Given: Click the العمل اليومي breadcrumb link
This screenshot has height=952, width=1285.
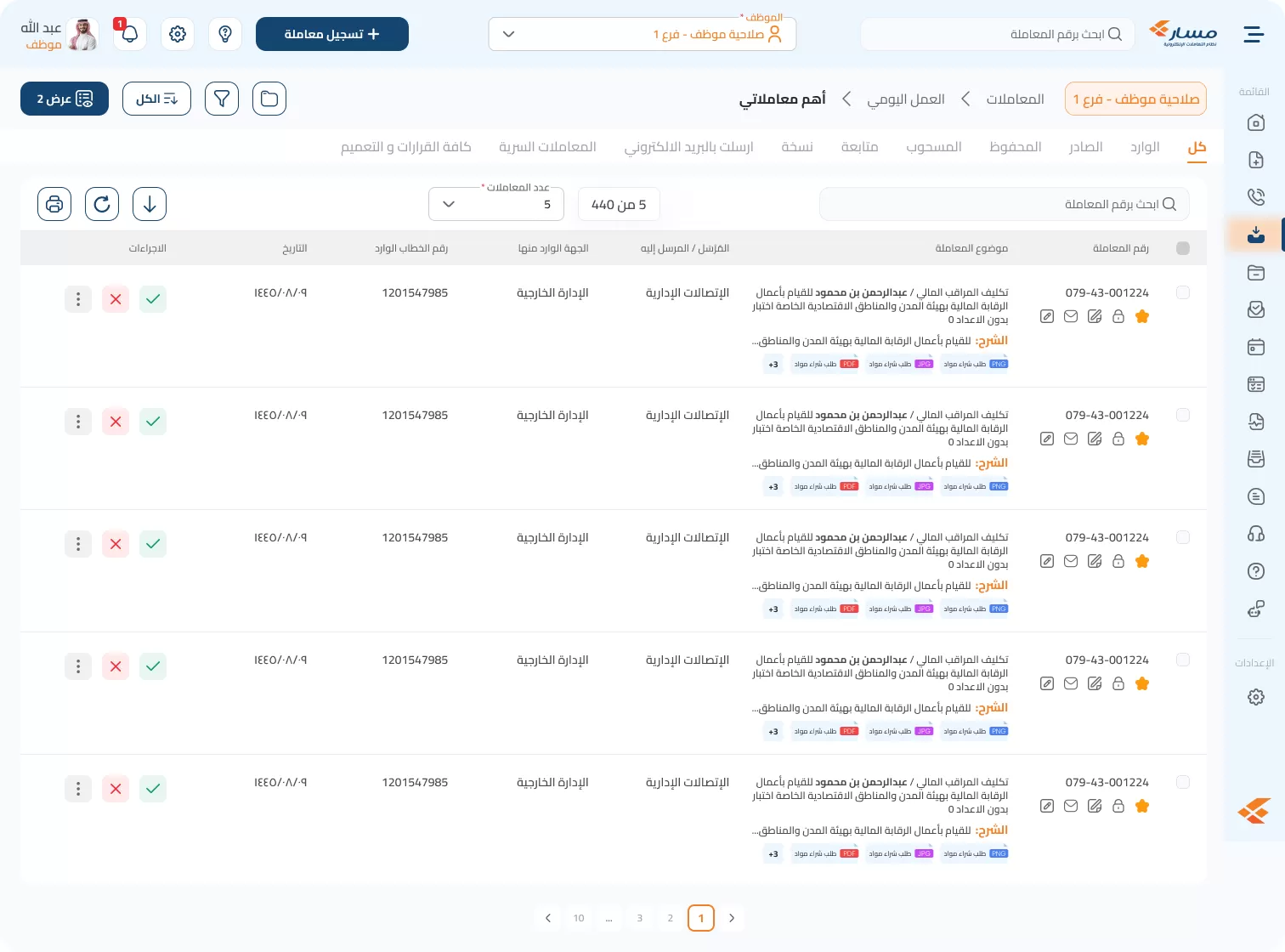Looking at the screenshot, I should tap(906, 99).
